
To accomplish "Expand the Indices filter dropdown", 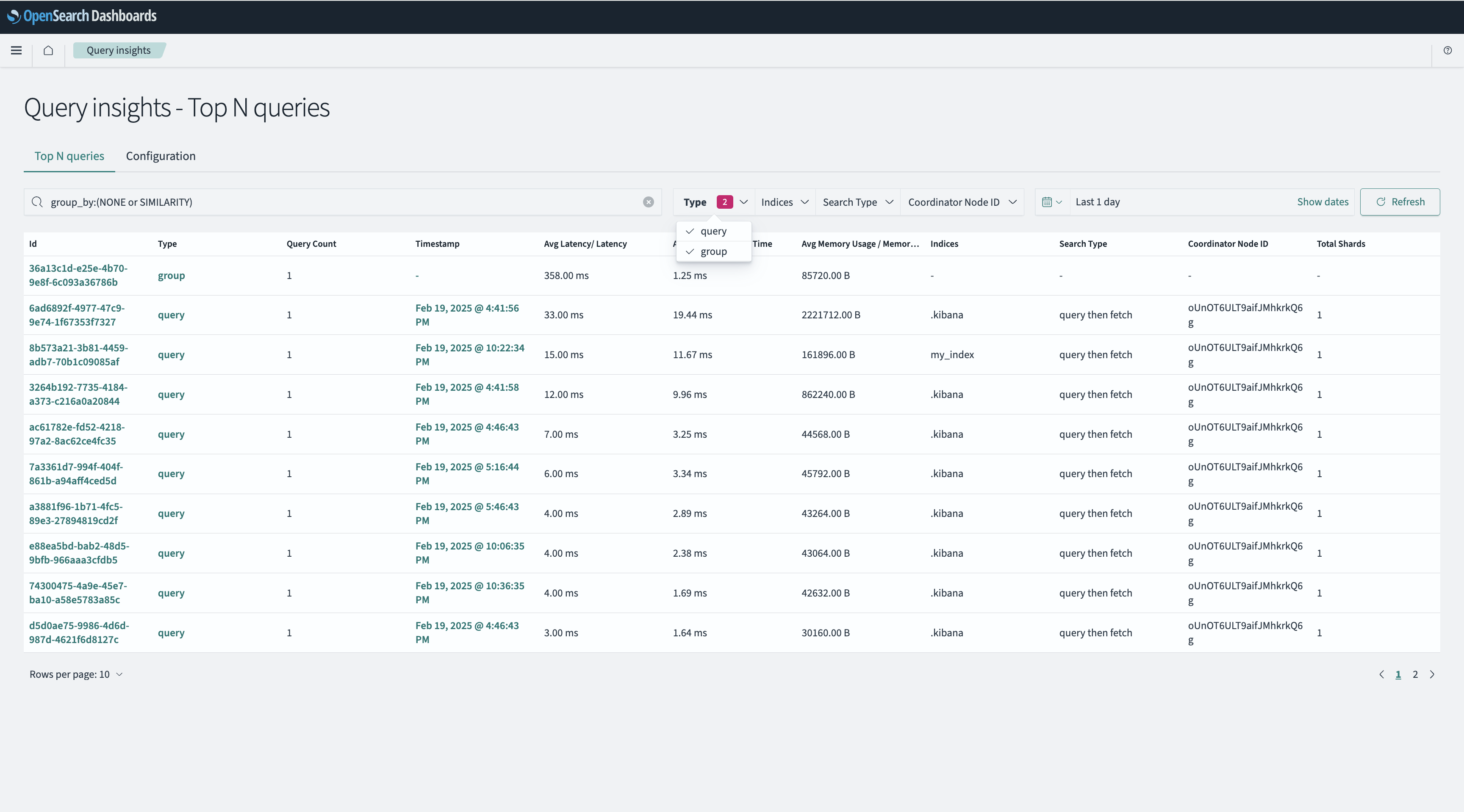I will pyautogui.click(x=785, y=202).
